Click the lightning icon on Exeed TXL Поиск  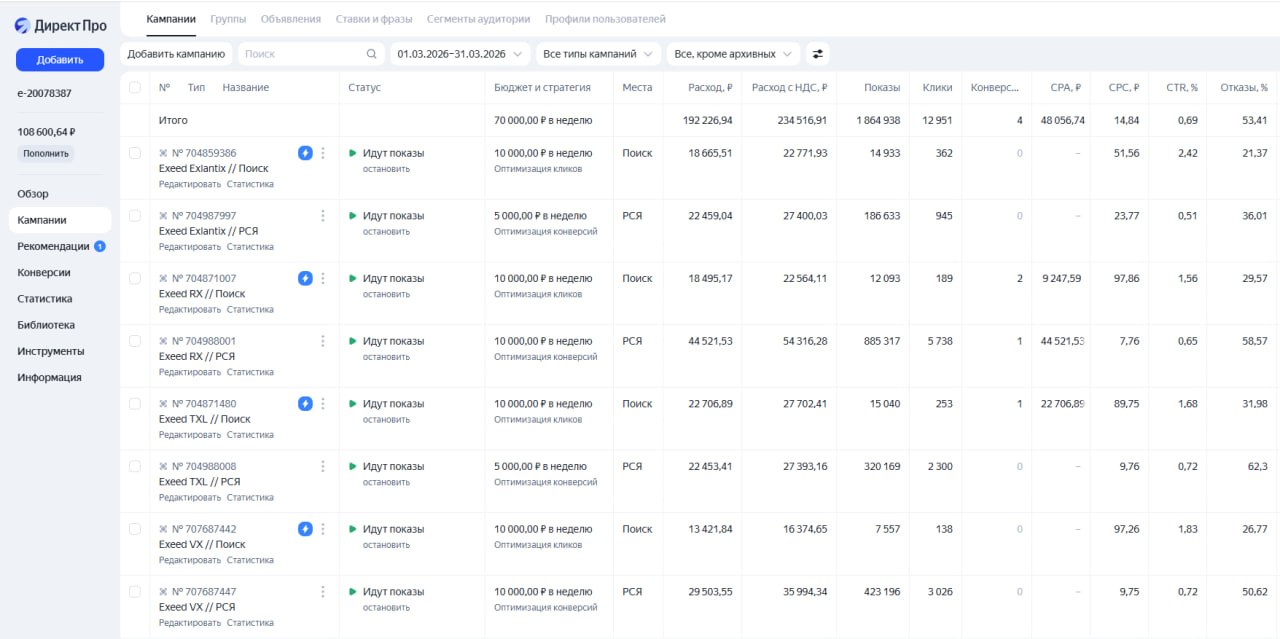pyautogui.click(x=305, y=404)
